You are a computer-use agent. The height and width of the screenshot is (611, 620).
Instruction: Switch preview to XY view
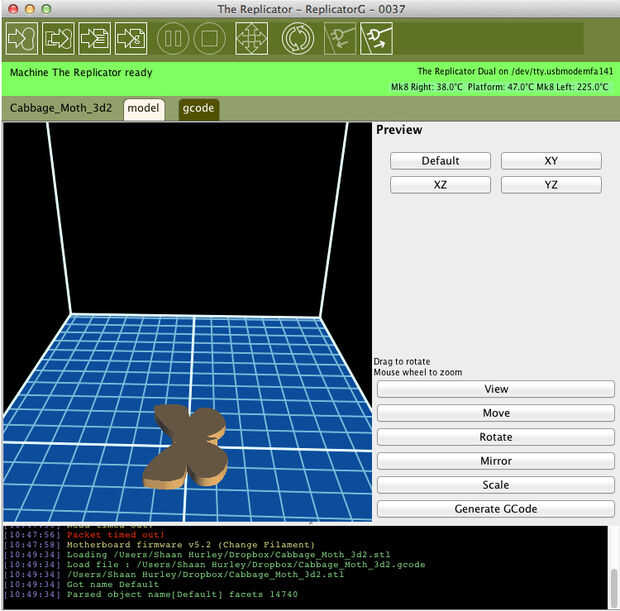pyautogui.click(x=551, y=161)
